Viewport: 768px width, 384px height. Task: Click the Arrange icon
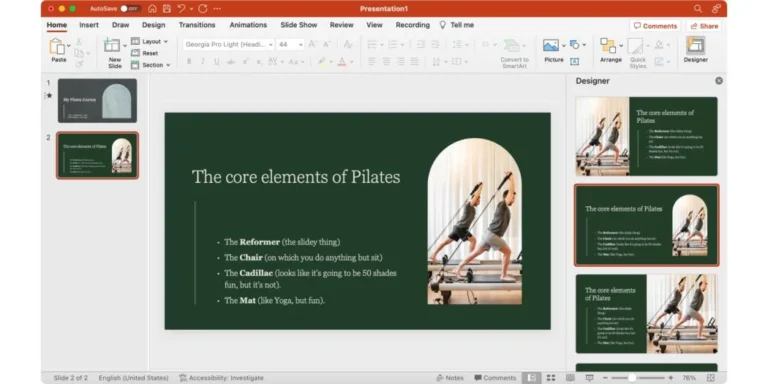(x=608, y=46)
